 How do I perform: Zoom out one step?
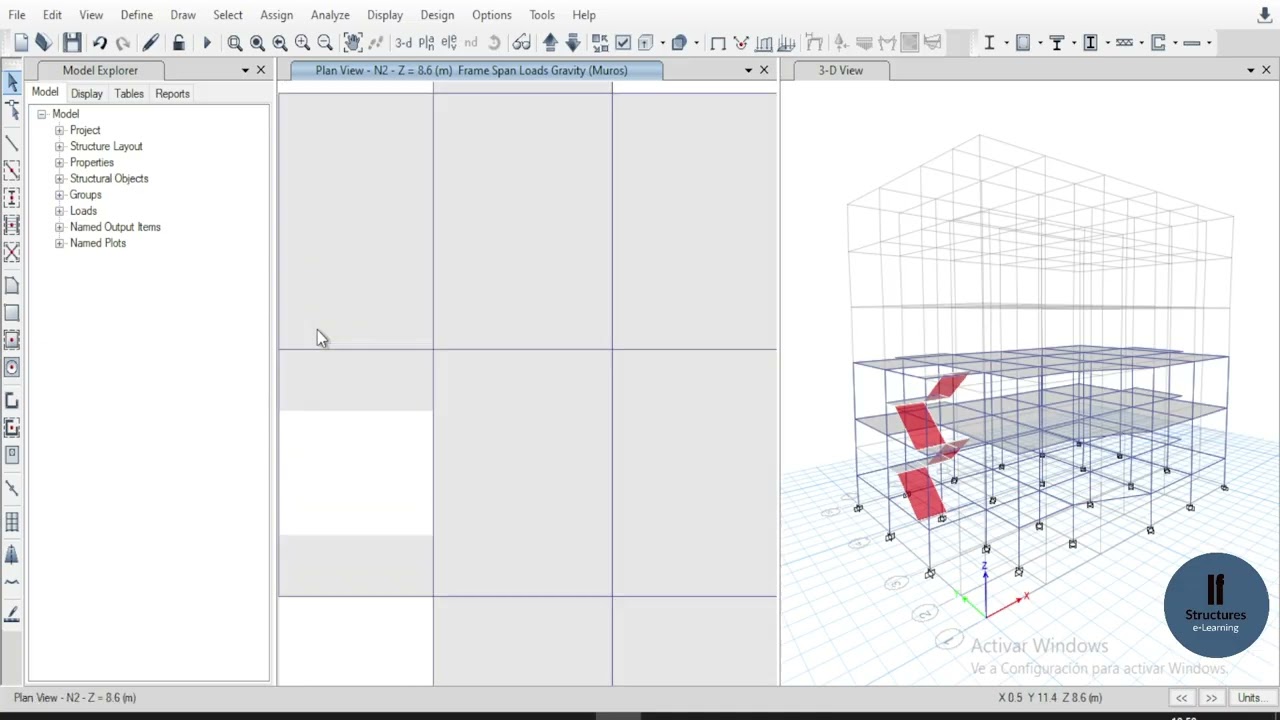coord(325,42)
